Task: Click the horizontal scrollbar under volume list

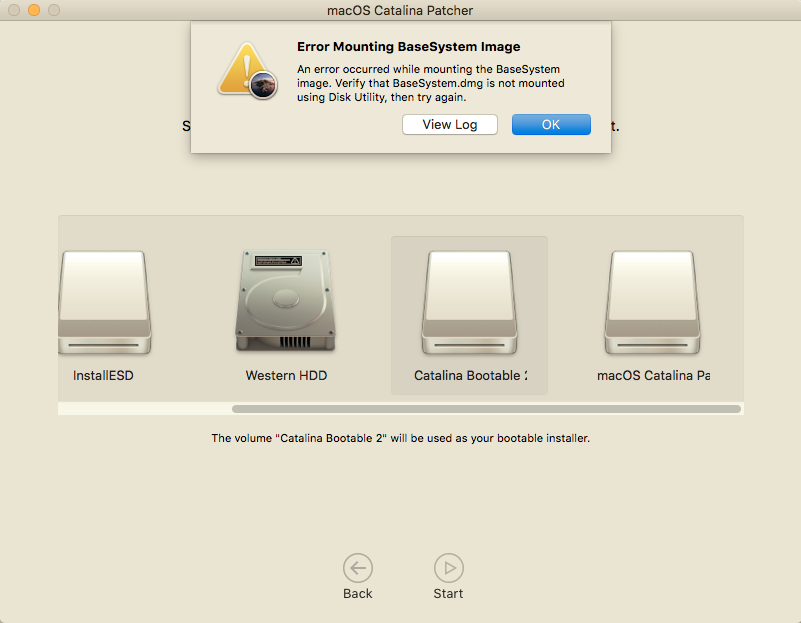Action: click(486, 409)
